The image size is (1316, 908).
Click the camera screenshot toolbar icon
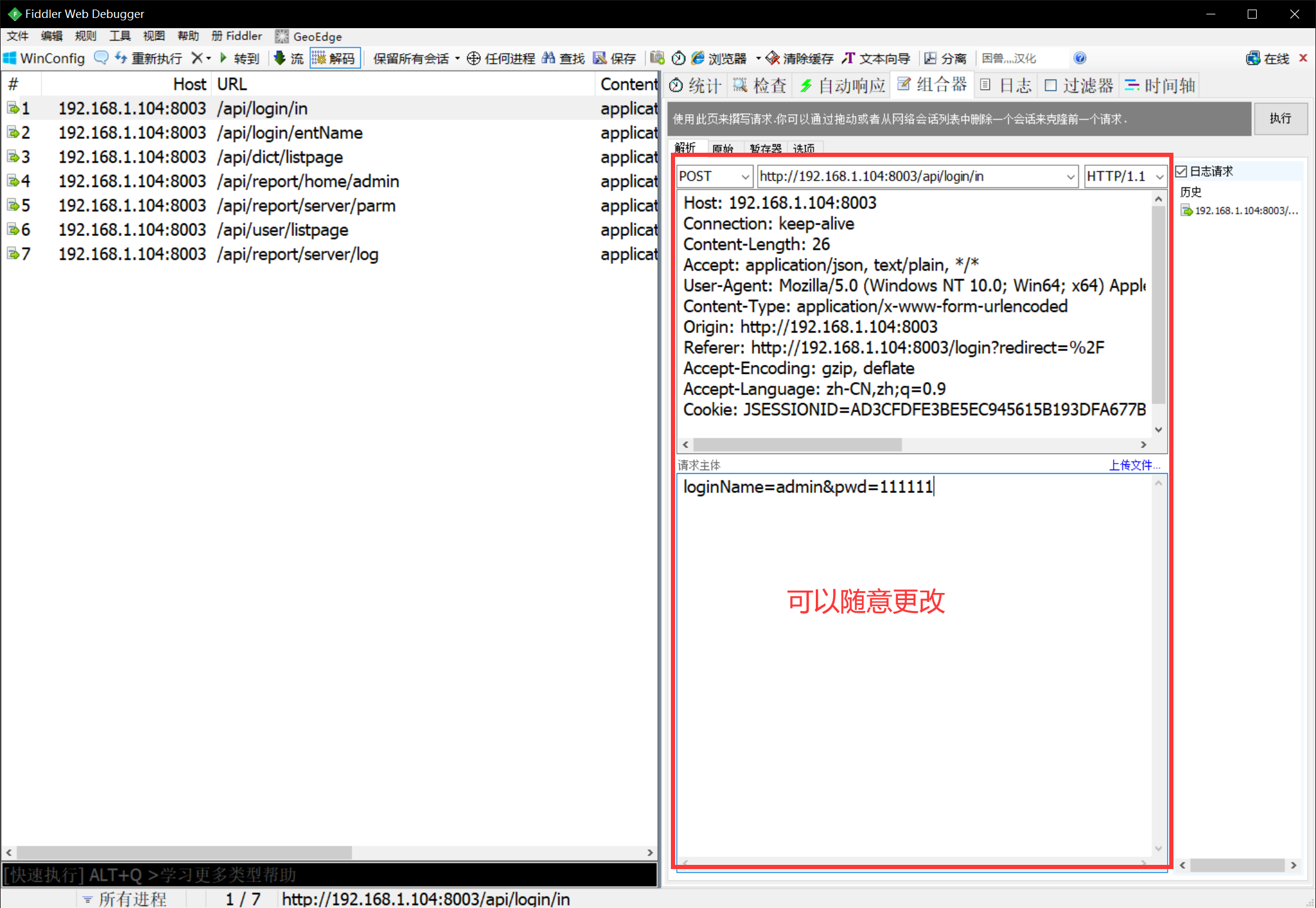pos(657,58)
